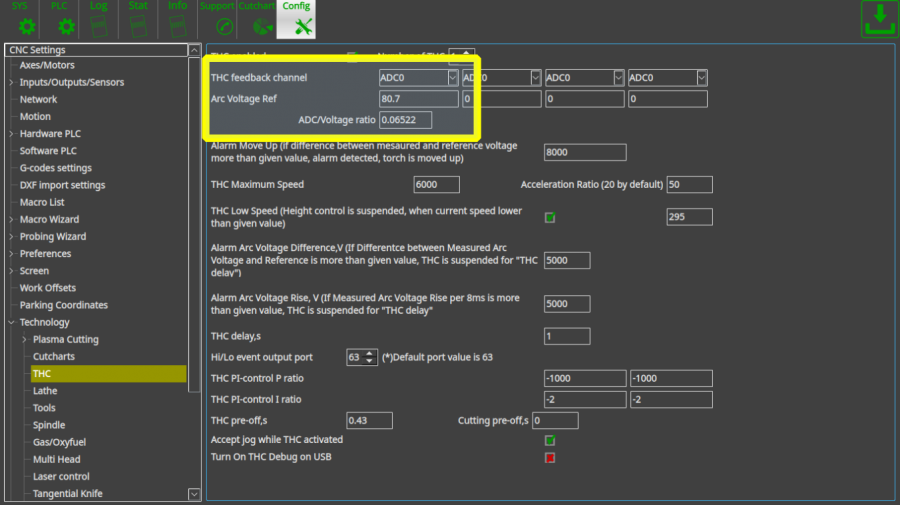The height and width of the screenshot is (505, 900).
Task: Increase the Hi/Lo event output port value
Action: click(x=371, y=353)
